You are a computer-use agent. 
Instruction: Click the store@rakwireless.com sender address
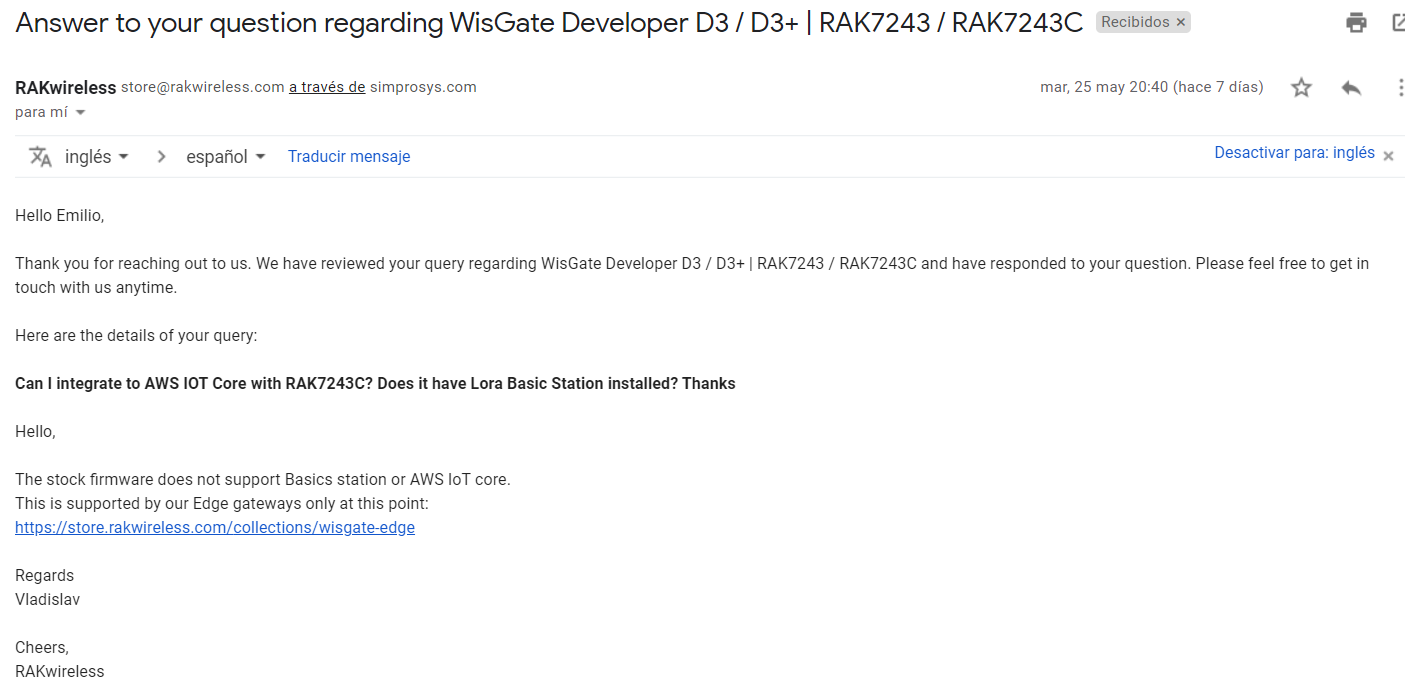tap(203, 87)
